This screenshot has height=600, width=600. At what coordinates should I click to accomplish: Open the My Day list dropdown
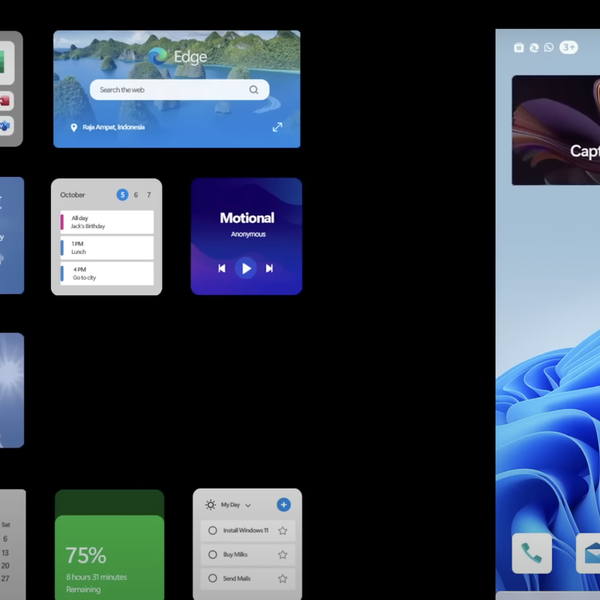[x=248, y=506]
